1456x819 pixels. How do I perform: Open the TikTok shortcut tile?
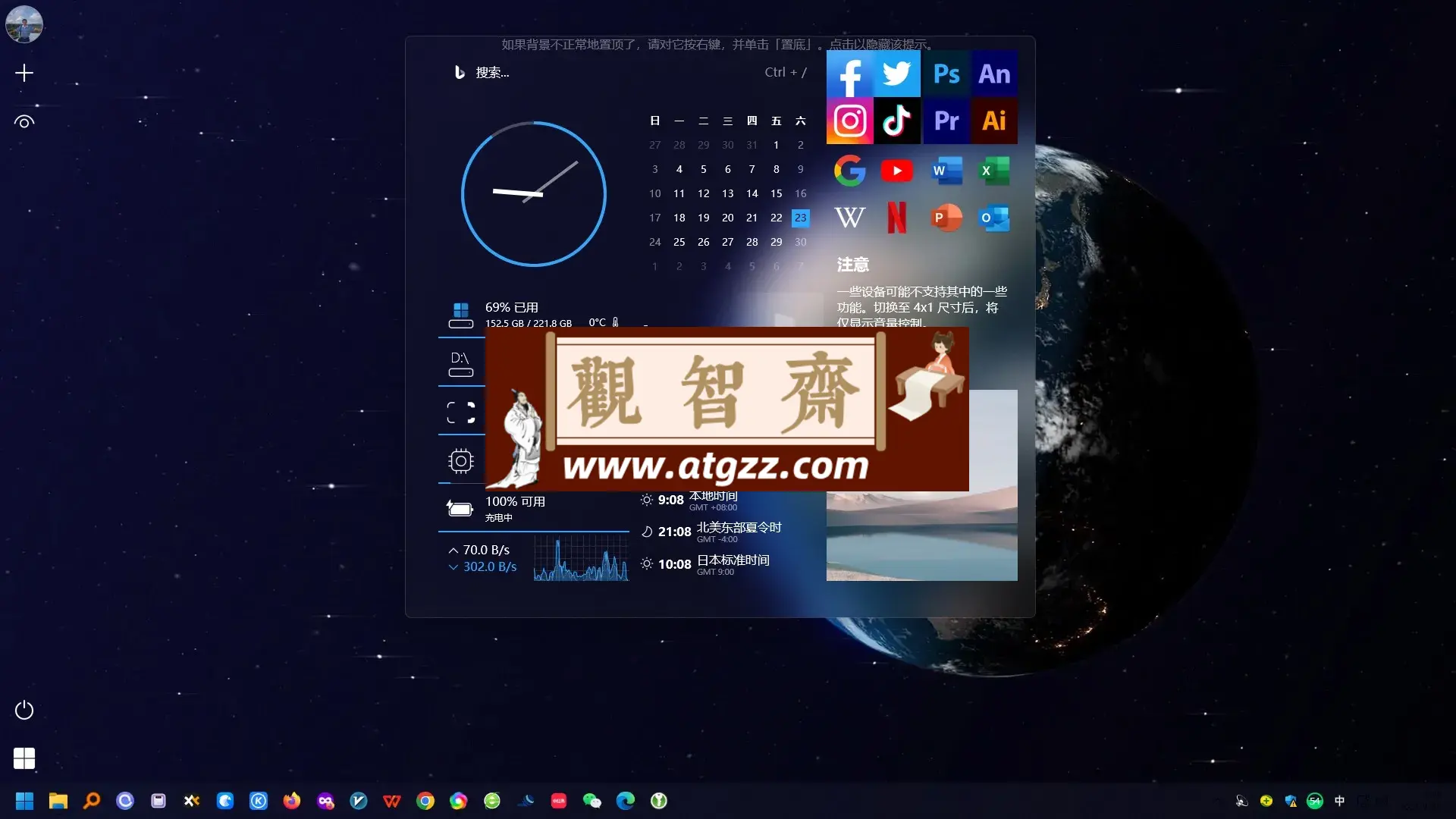point(897,121)
